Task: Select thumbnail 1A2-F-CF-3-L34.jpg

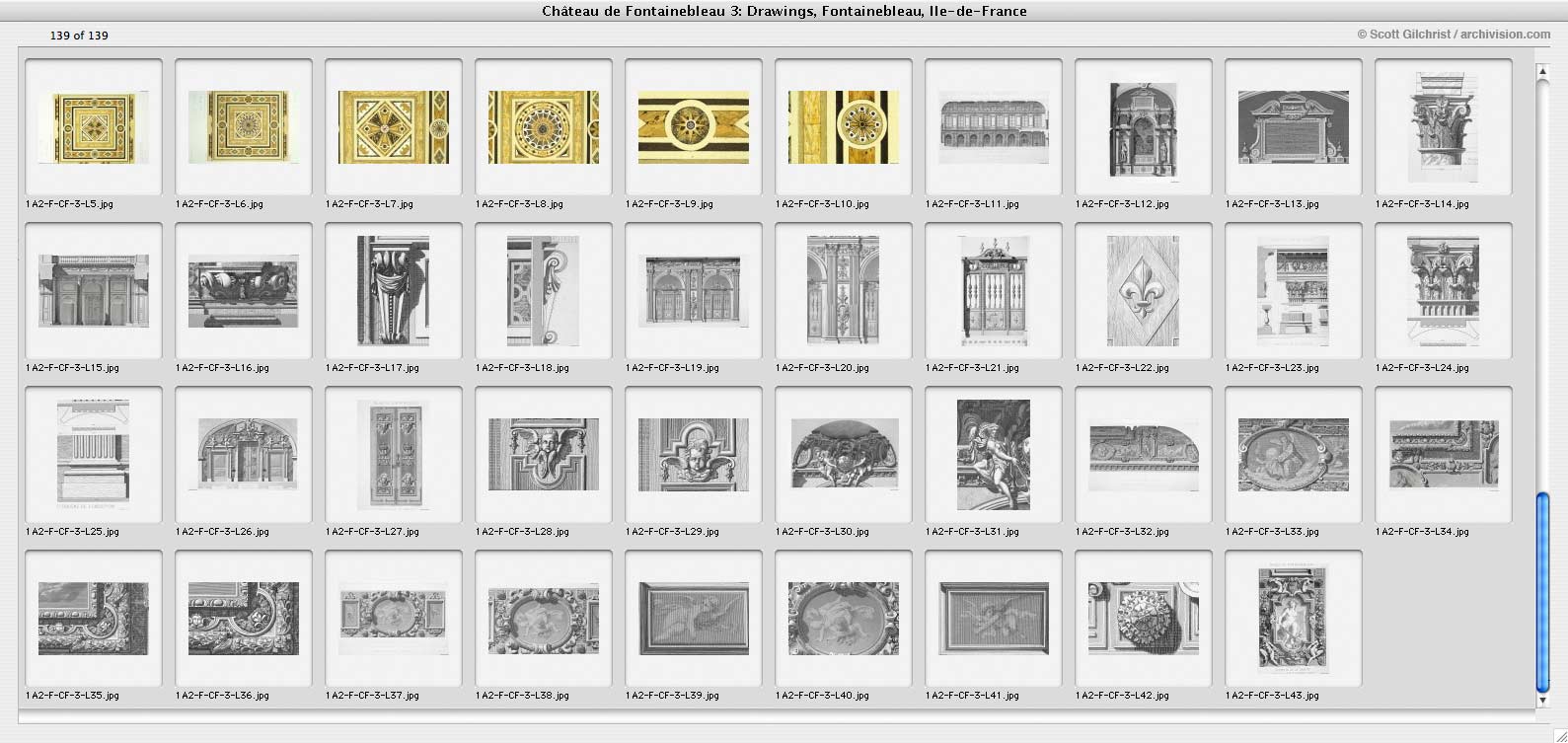Action: click(x=1444, y=456)
